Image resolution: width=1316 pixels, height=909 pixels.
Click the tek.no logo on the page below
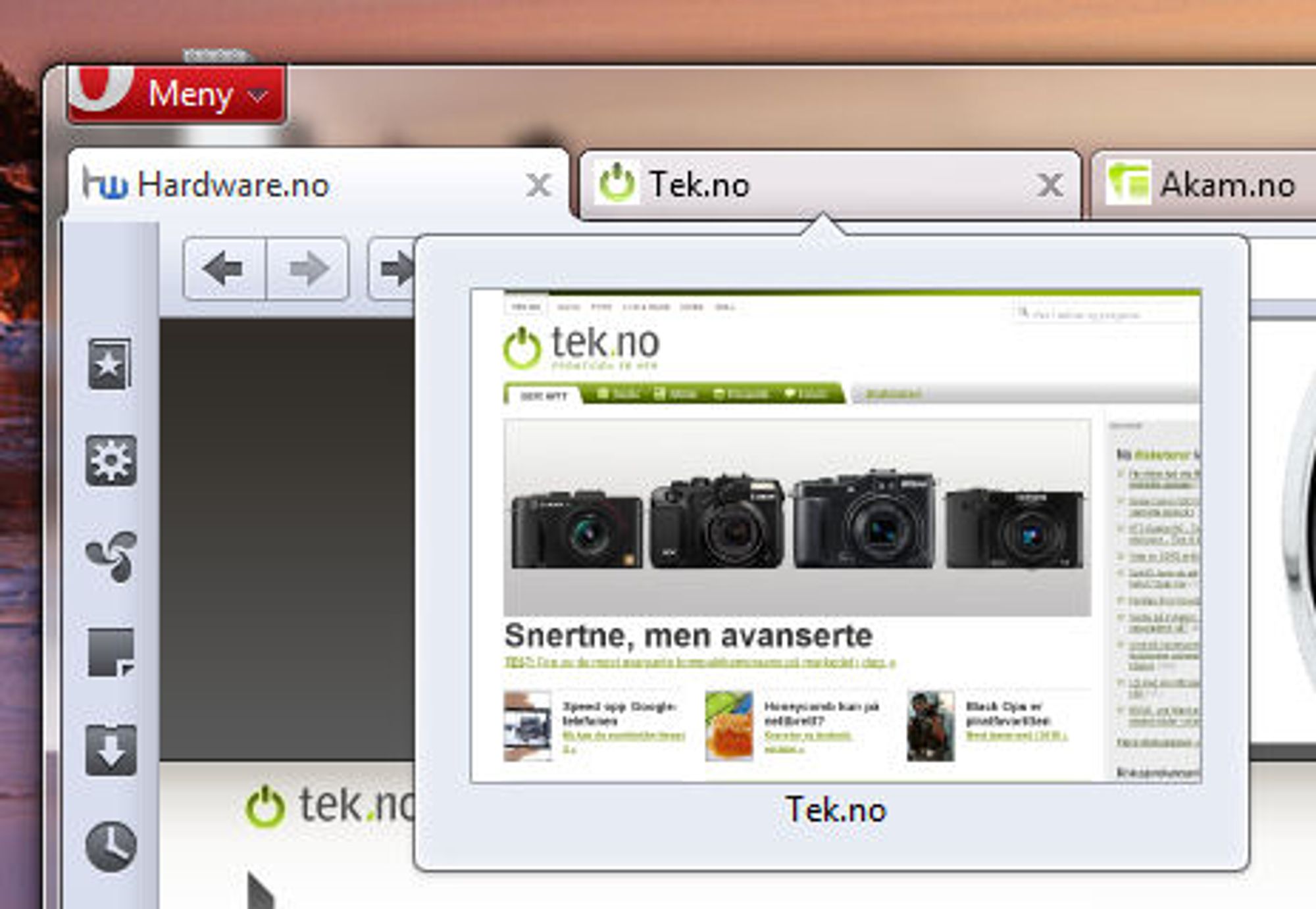coord(330,806)
